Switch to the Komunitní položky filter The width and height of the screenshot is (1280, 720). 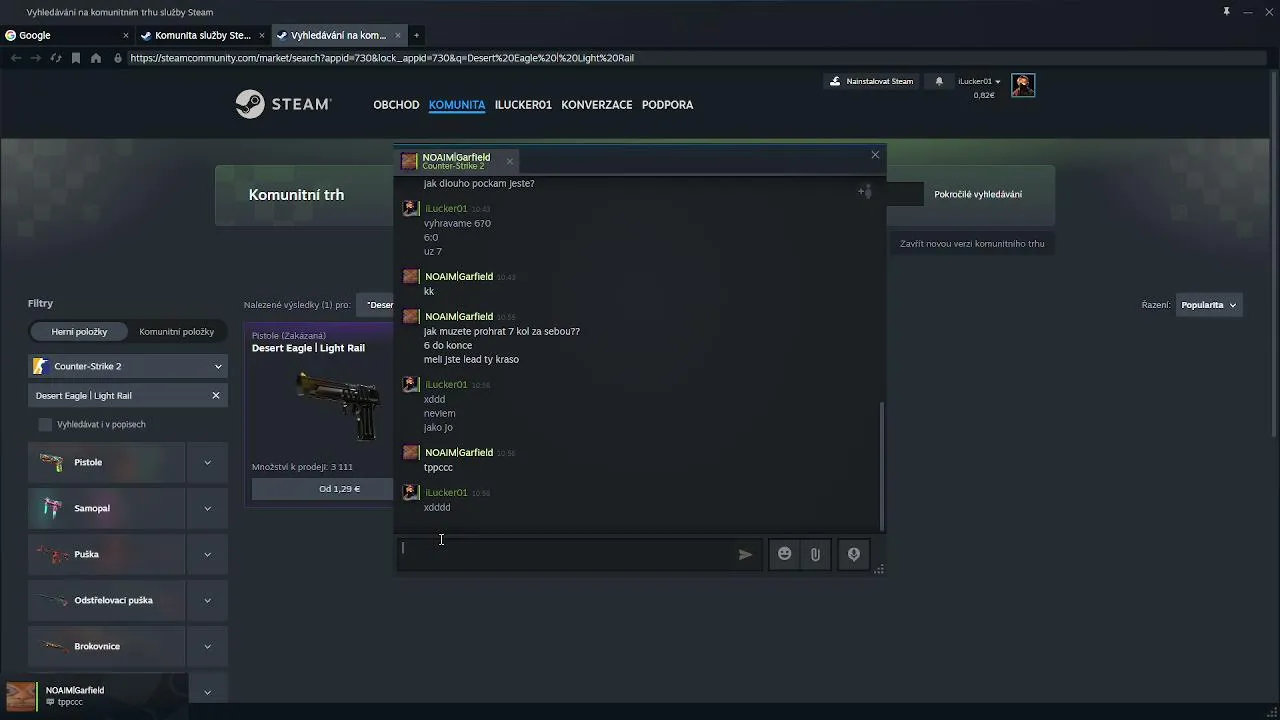coord(177,331)
